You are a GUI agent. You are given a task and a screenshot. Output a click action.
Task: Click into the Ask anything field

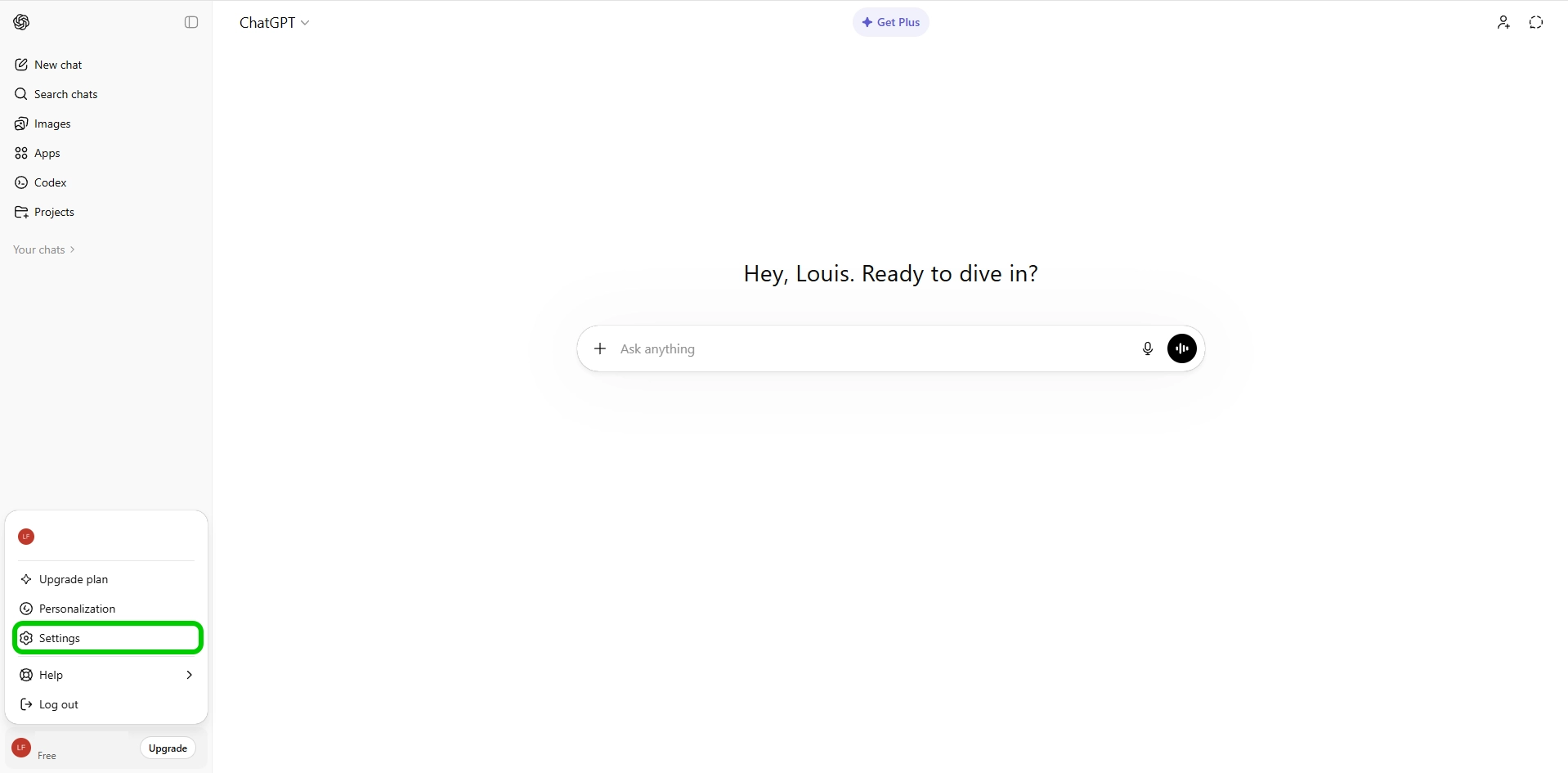(x=867, y=348)
